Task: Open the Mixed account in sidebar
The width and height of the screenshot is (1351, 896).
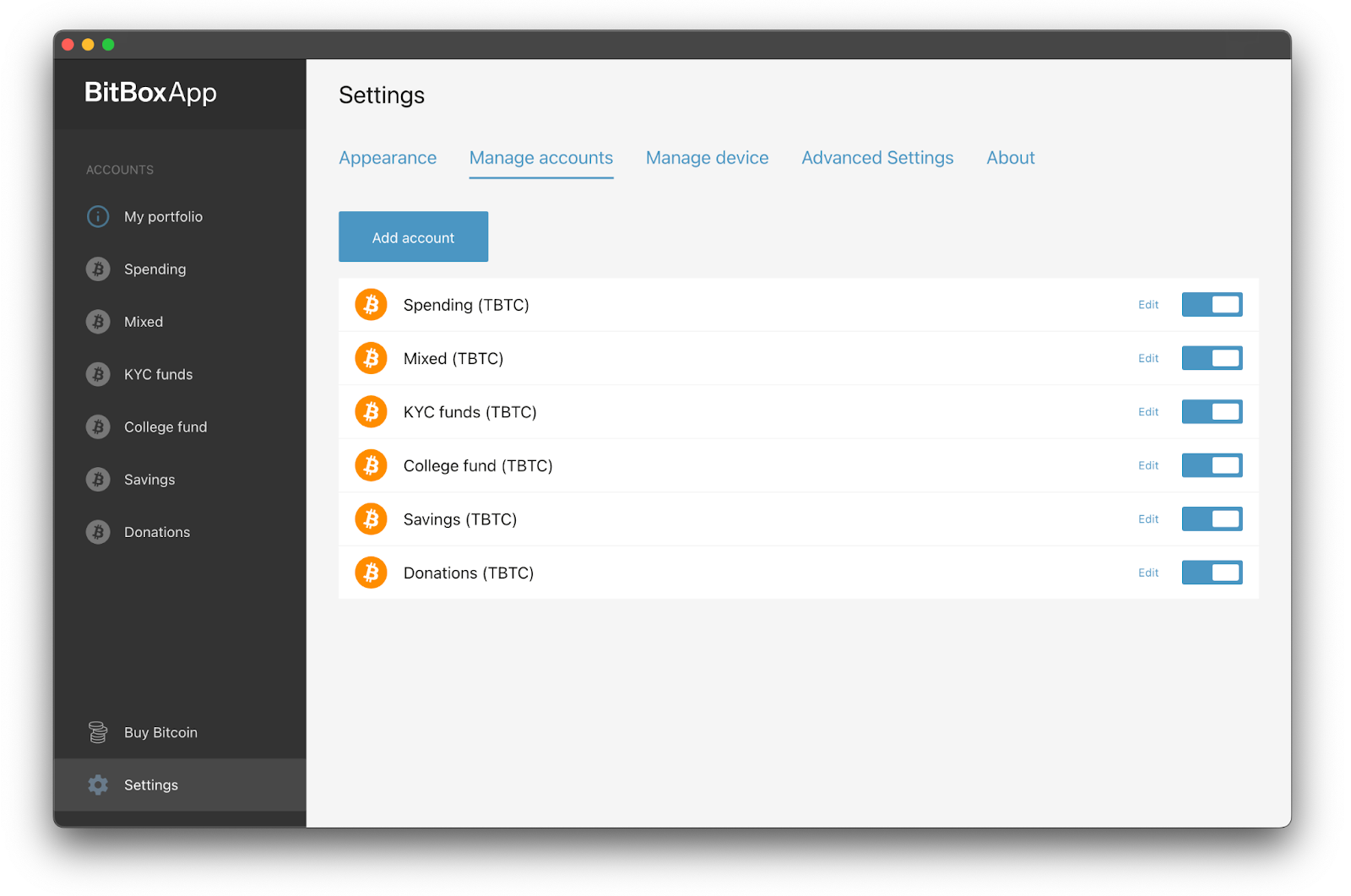Action: pyautogui.click(x=180, y=322)
